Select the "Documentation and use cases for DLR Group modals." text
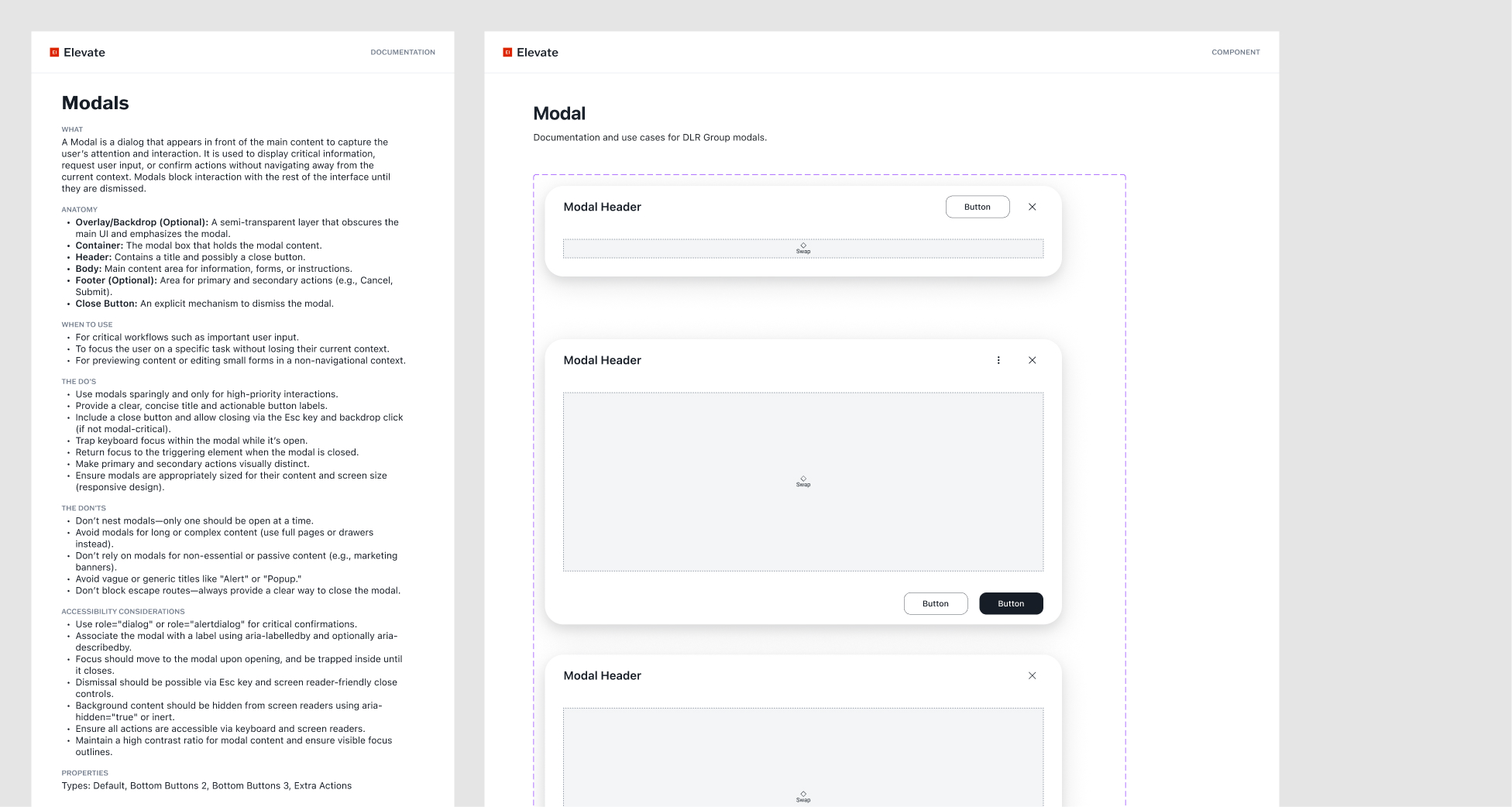This screenshot has width=1512, height=807. click(650, 138)
